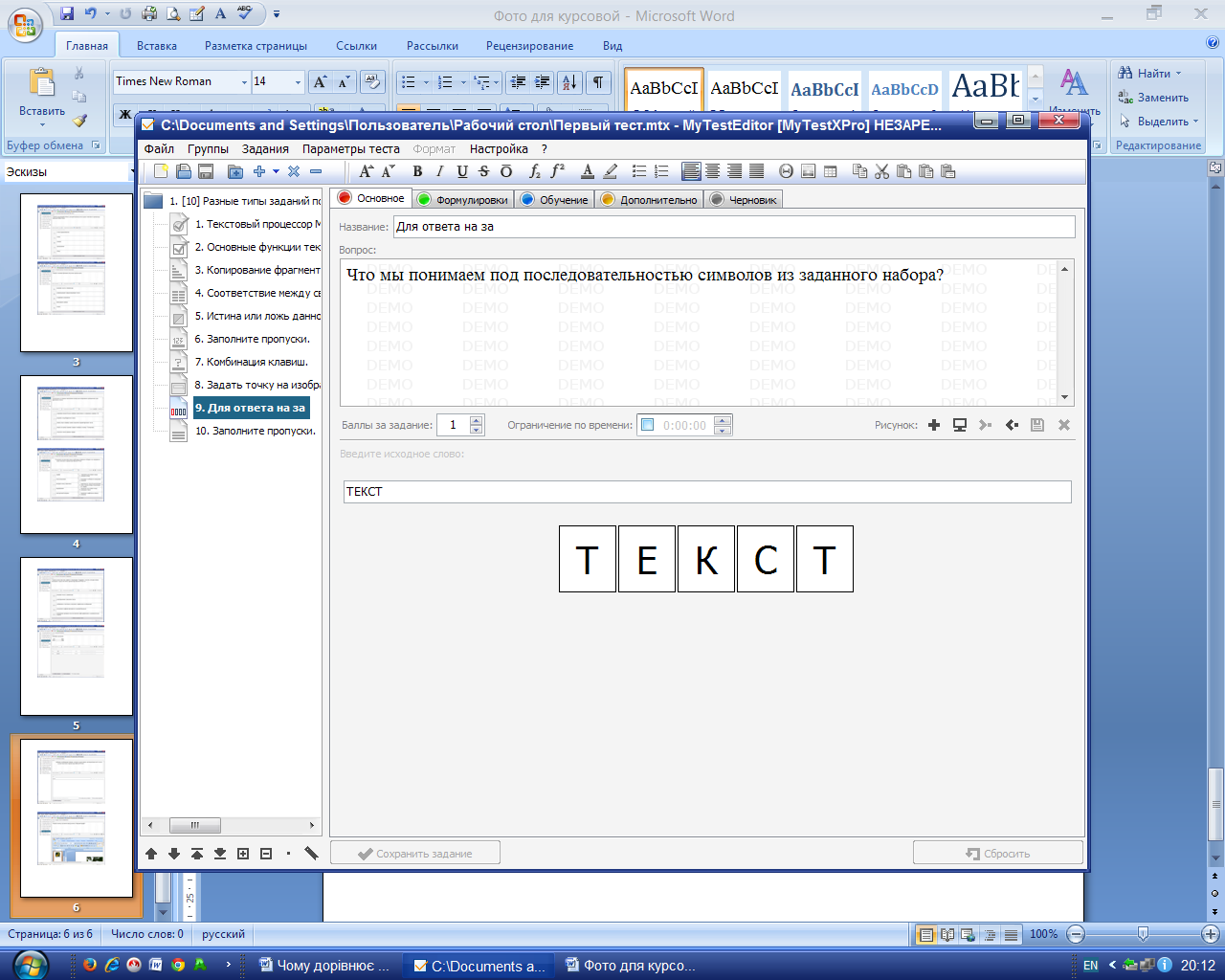The height and width of the screenshot is (980, 1225).
Task: Insert a table in the question editor
Action: [x=830, y=171]
